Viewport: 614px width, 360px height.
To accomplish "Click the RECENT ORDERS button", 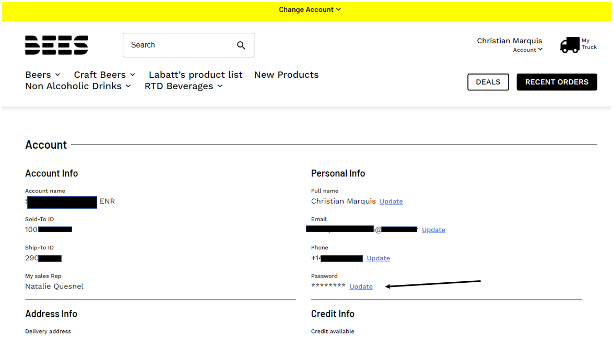I will [557, 82].
